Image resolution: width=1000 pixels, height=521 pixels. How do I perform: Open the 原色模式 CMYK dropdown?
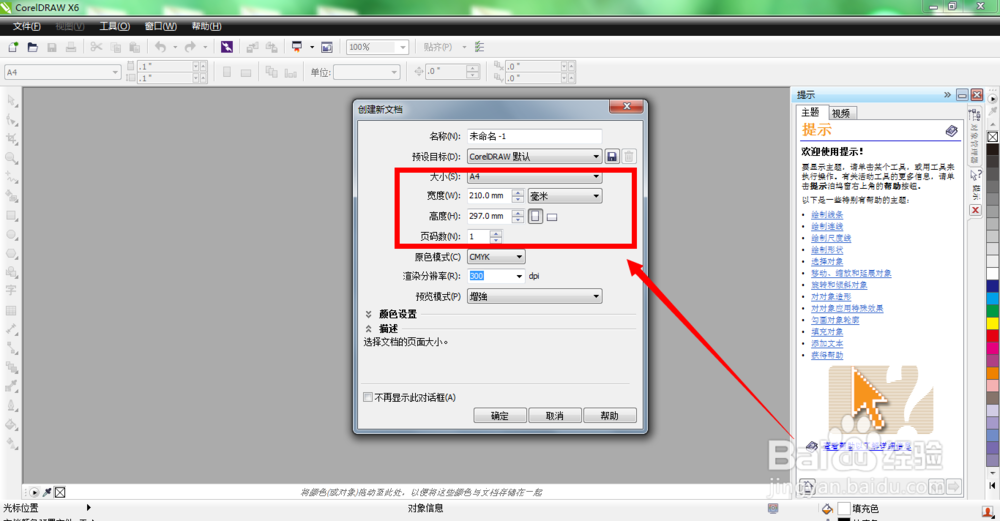[x=496, y=256]
